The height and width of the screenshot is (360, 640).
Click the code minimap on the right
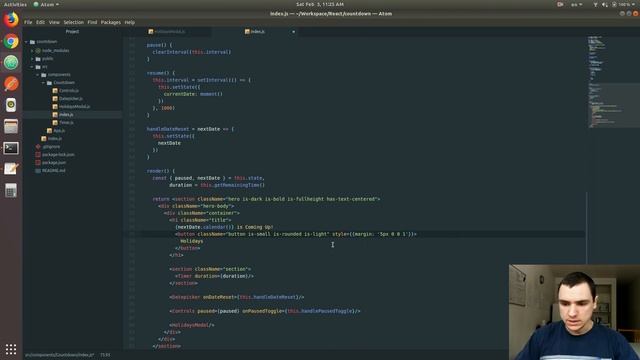612,82
